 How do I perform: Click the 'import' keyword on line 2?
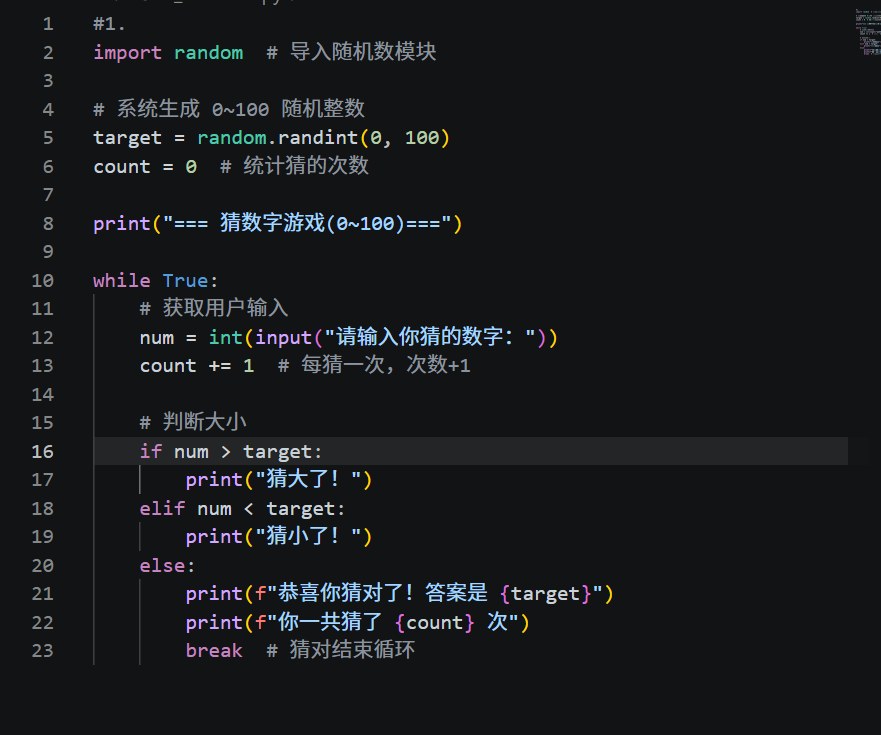(x=128, y=53)
